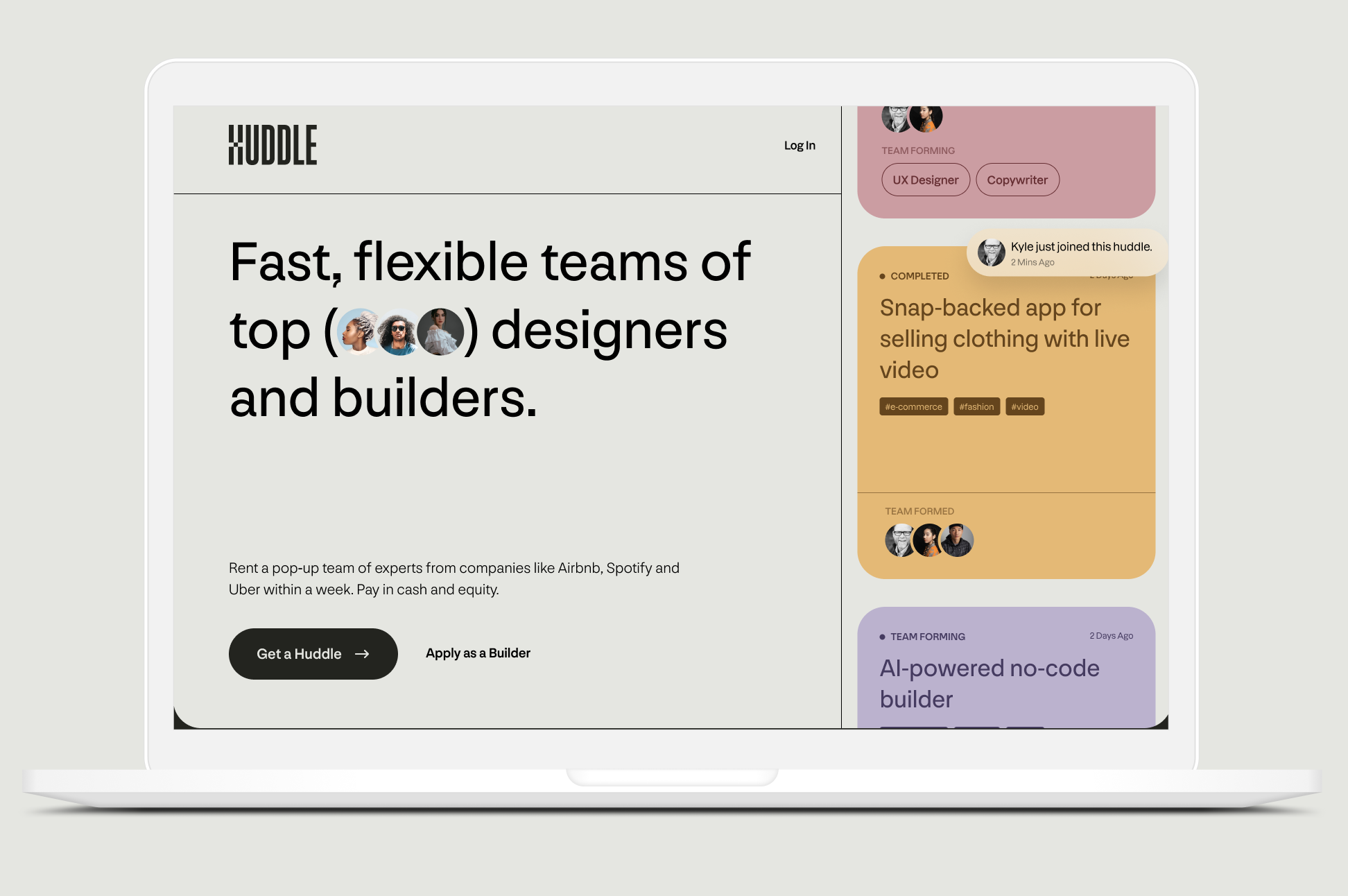Click the #fashion tag
Screen dimensions: 1348x896
pos(976,406)
